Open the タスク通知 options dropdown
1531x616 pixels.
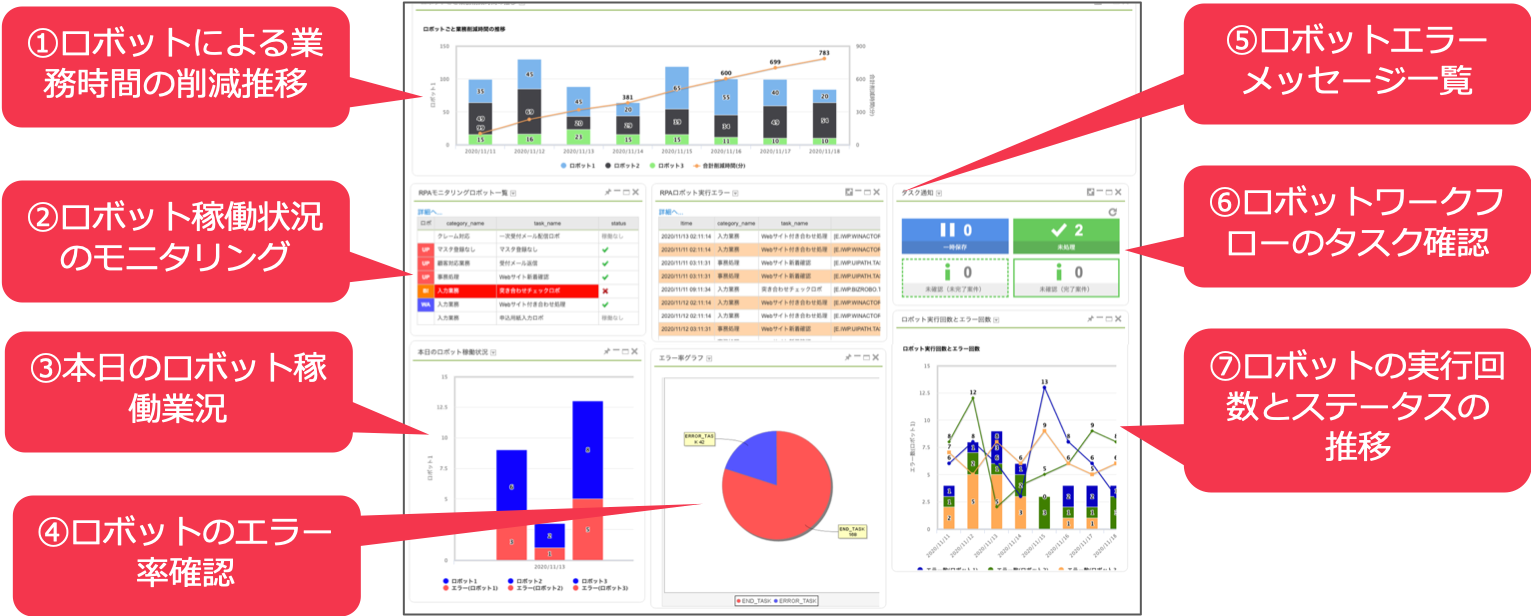pos(938,192)
